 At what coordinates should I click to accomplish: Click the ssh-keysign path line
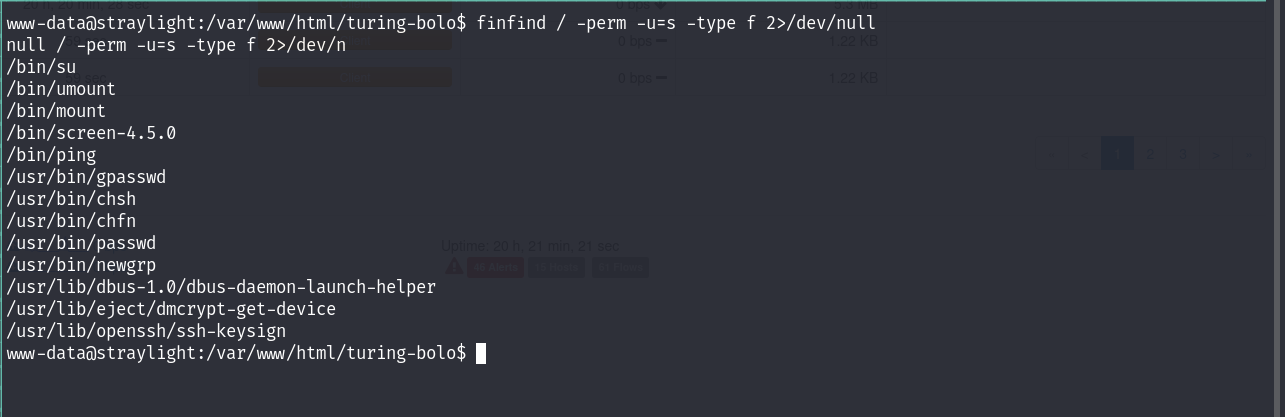[146, 331]
